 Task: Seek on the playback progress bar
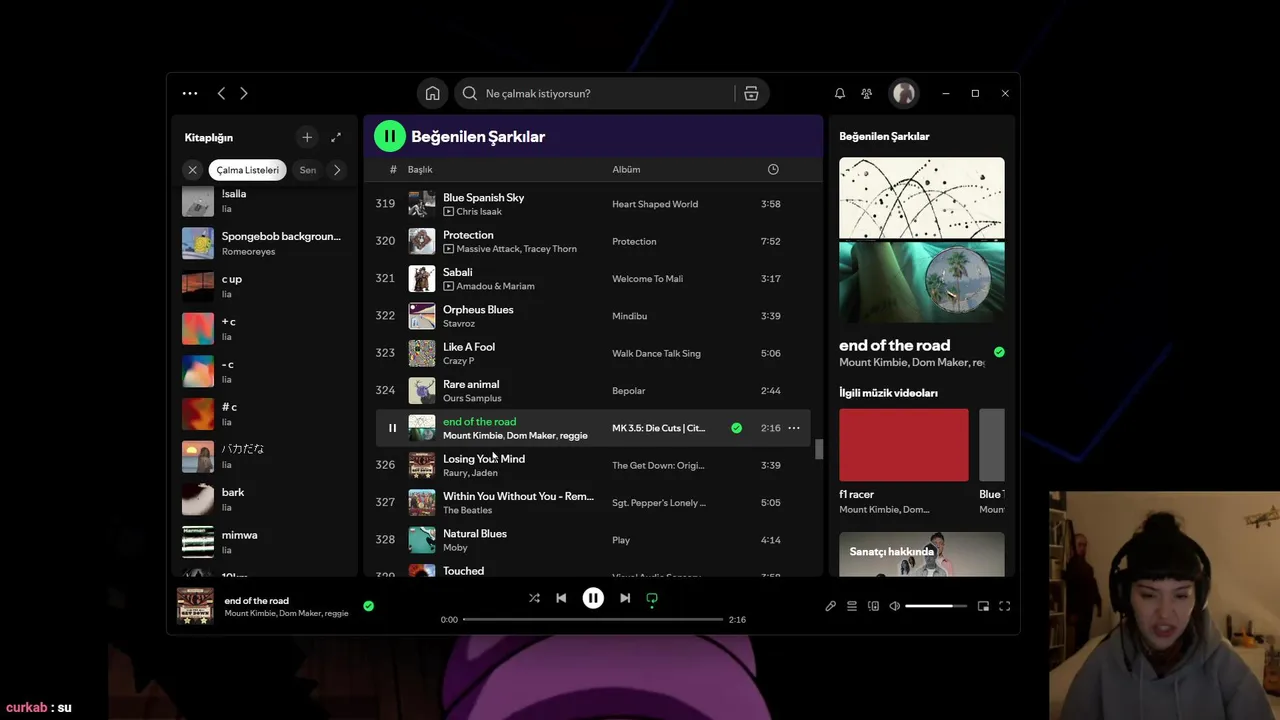click(593, 620)
